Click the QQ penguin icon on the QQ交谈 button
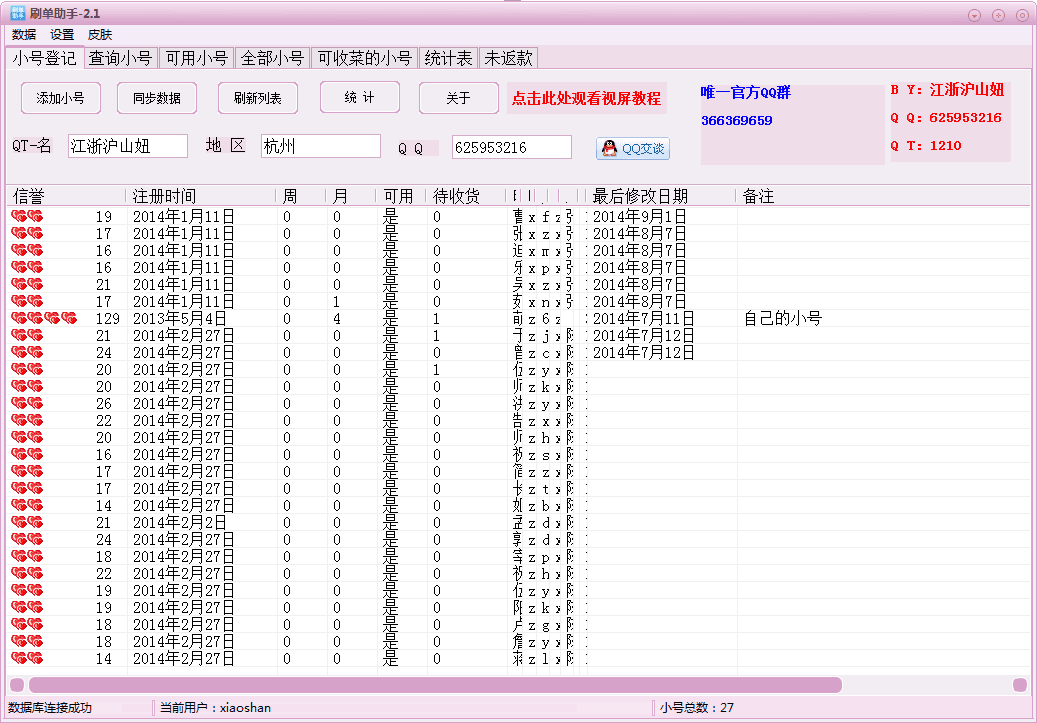Image resolution: width=1037 pixels, height=723 pixels. coord(610,148)
